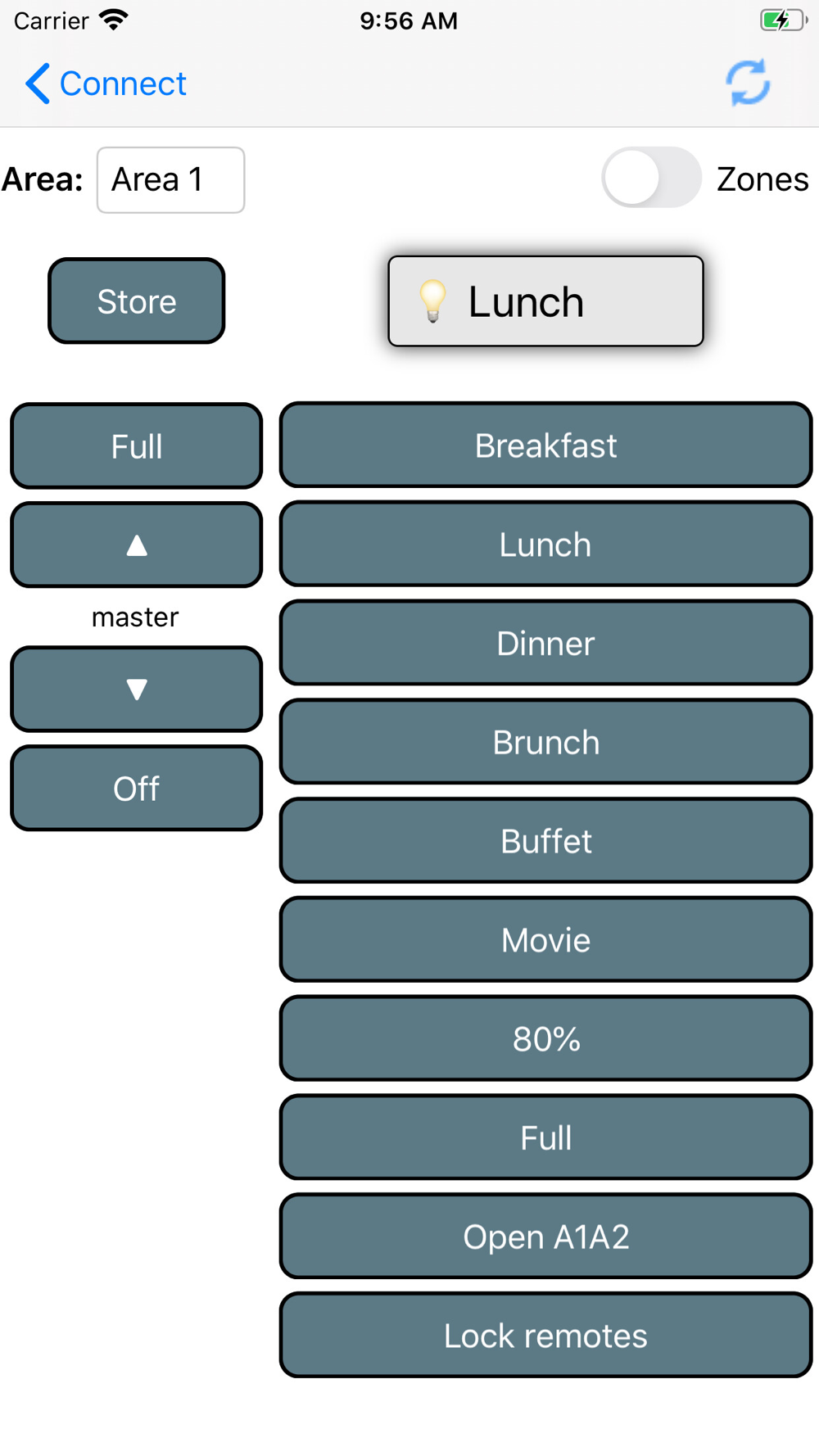The height and width of the screenshot is (1456, 819).
Task: Apply the 80% preset
Action: (x=545, y=1038)
